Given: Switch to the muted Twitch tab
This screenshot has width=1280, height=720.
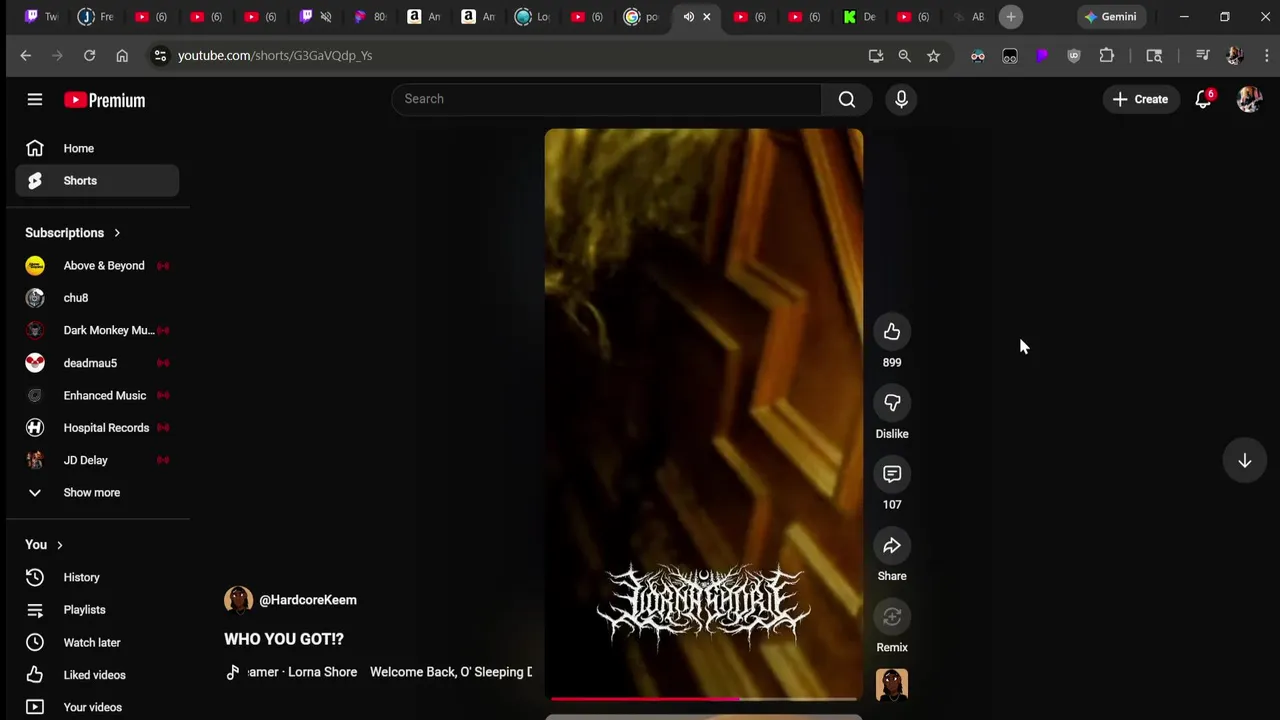Looking at the screenshot, I should (315, 17).
